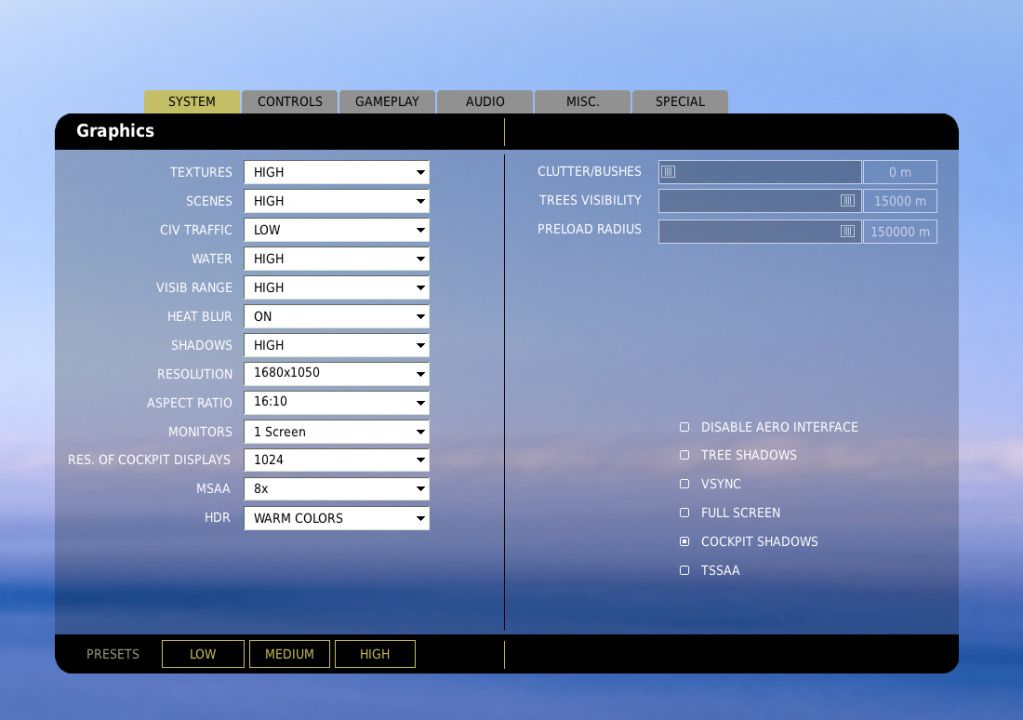Open the CIV TRAFFIC dropdown

336,229
